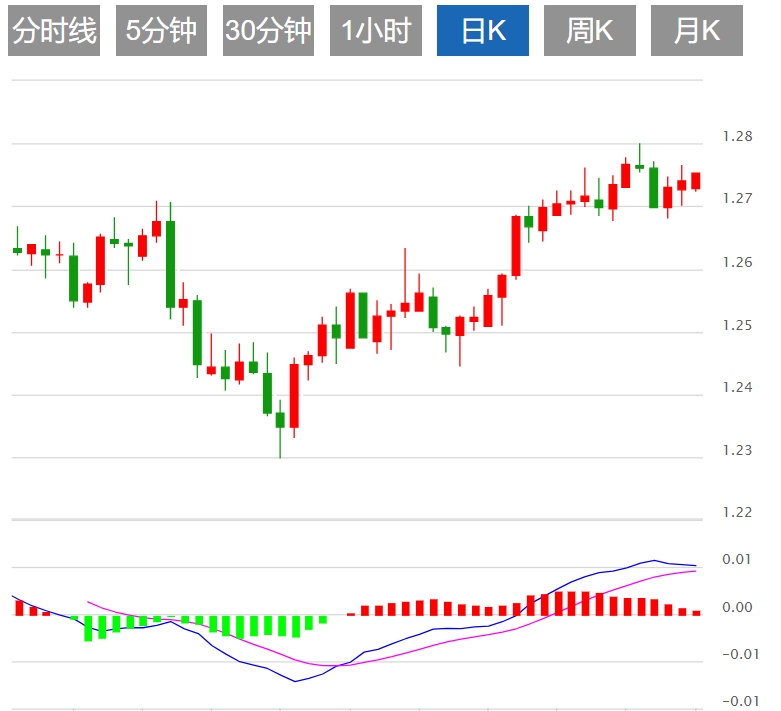Click the blue MACD line's lowest point
781x711 pixels.
point(296,681)
